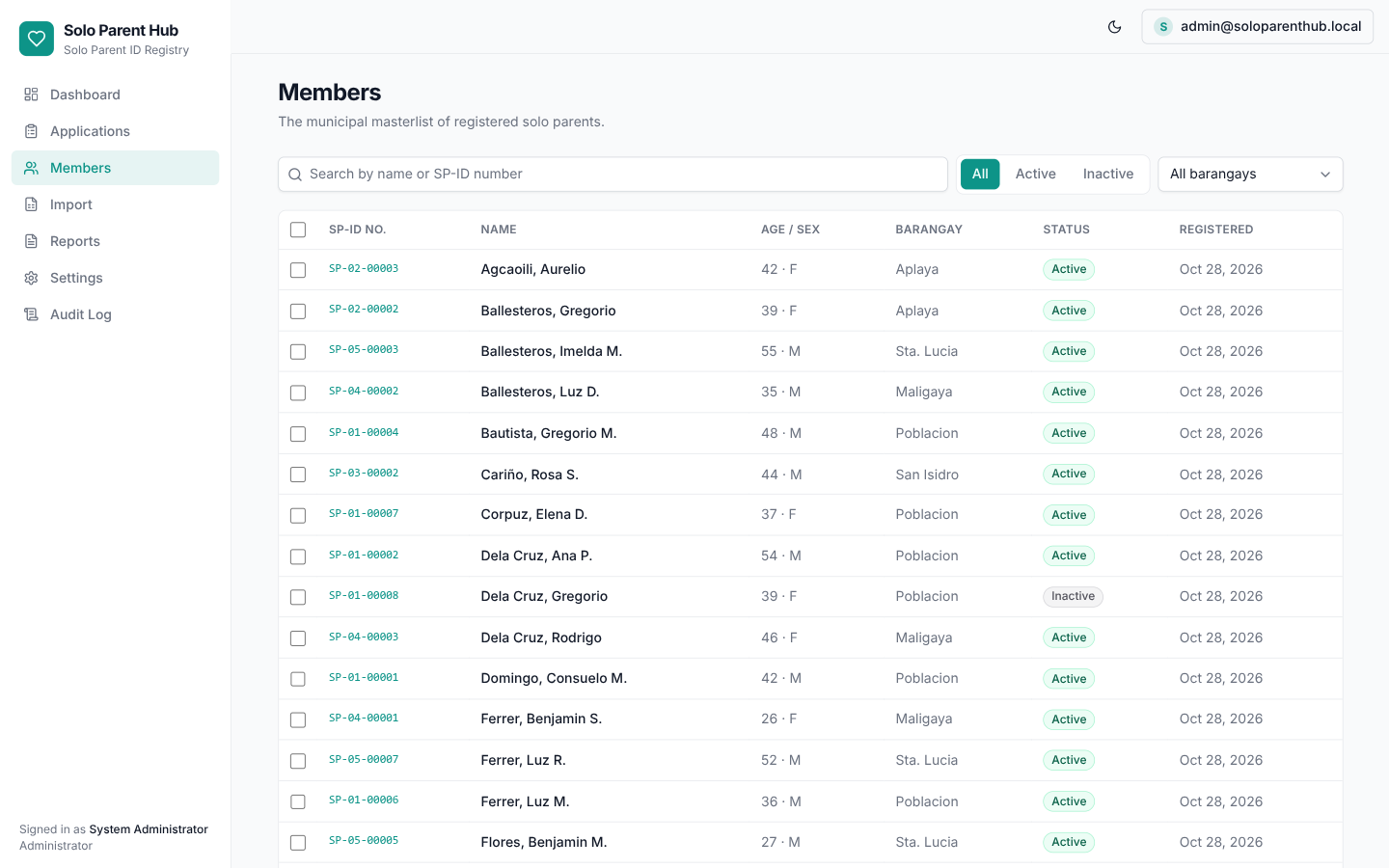
Task: Click the BARANGAY column header
Action: (x=929, y=230)
